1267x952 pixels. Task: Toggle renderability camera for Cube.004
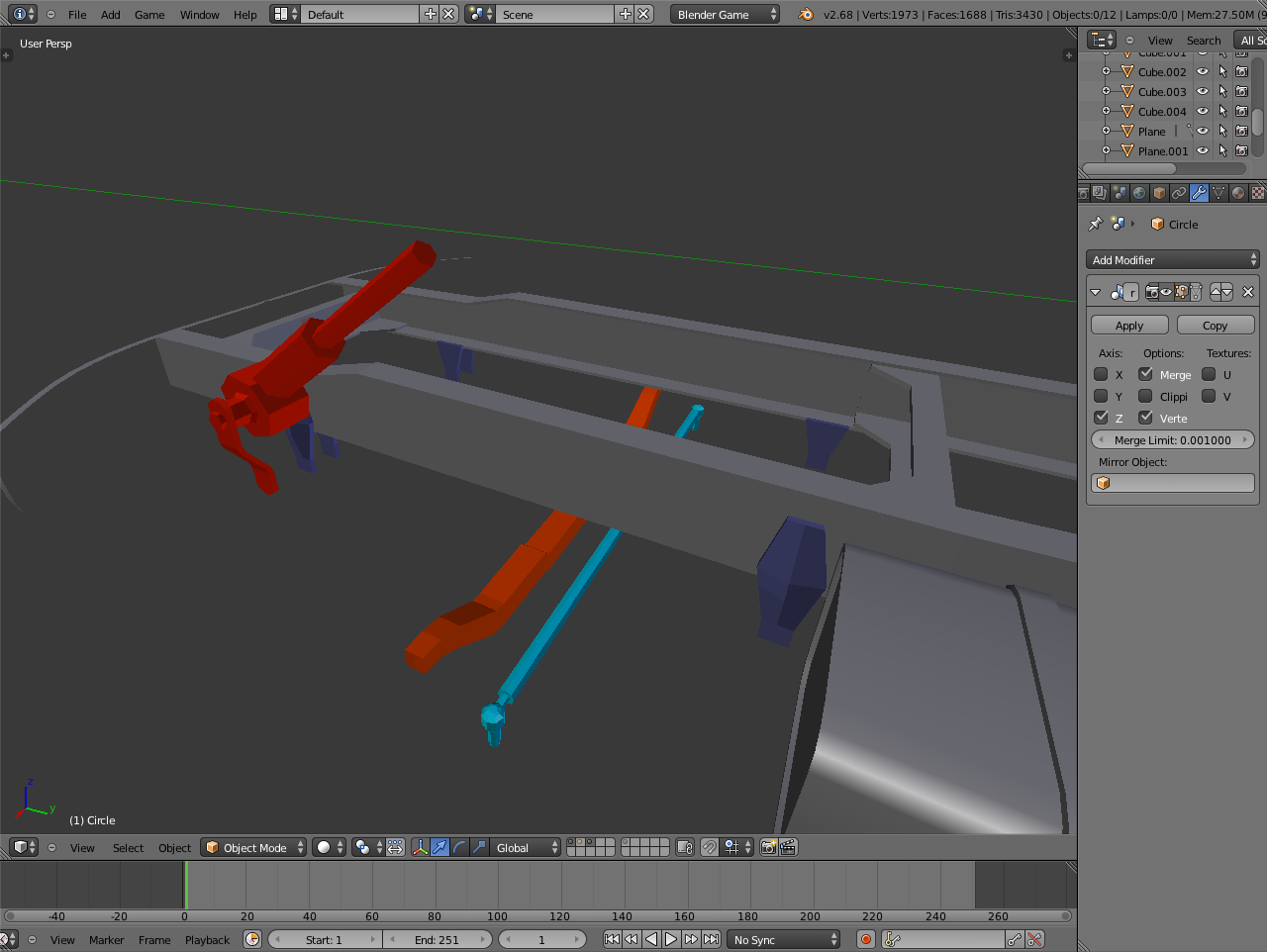coord(1241,111)
